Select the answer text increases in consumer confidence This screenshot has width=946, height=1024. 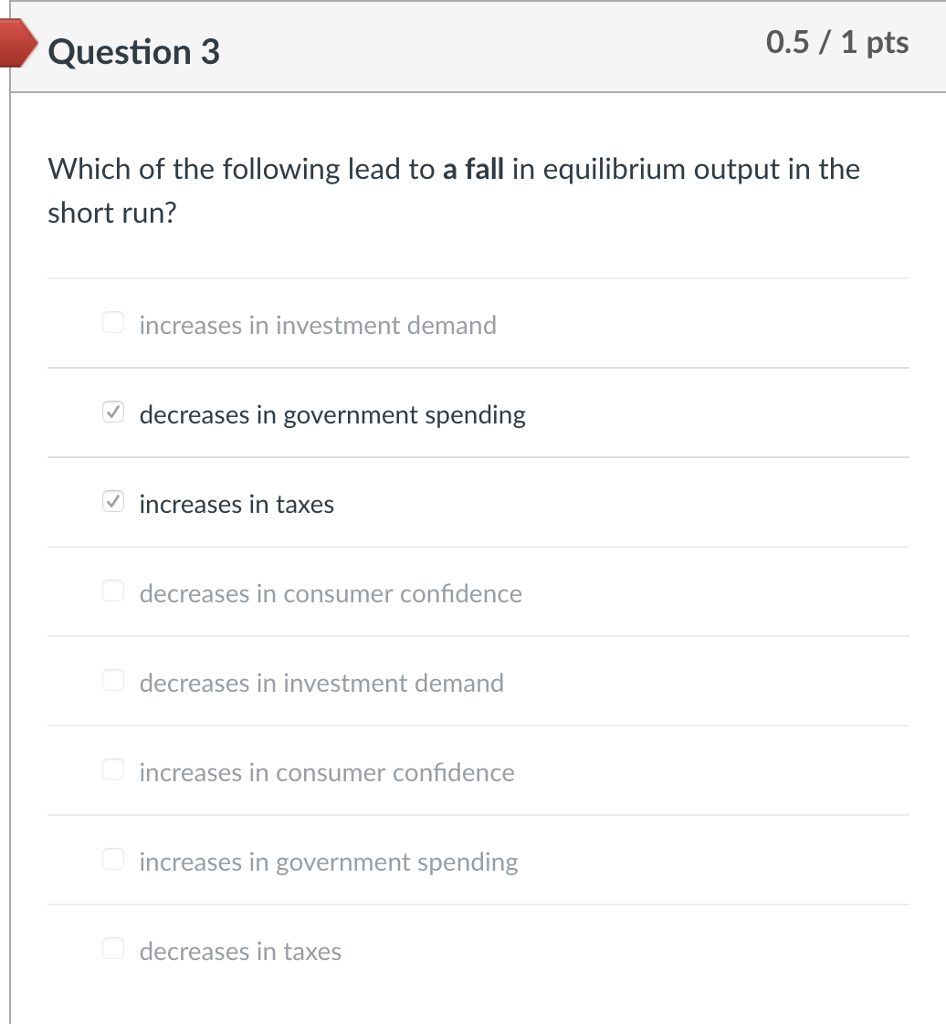tap(326, 772)
